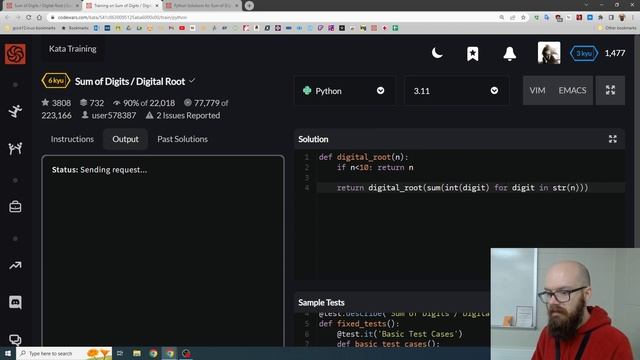
Task: Click the Status: Sending request text
Action: (99, 170)
